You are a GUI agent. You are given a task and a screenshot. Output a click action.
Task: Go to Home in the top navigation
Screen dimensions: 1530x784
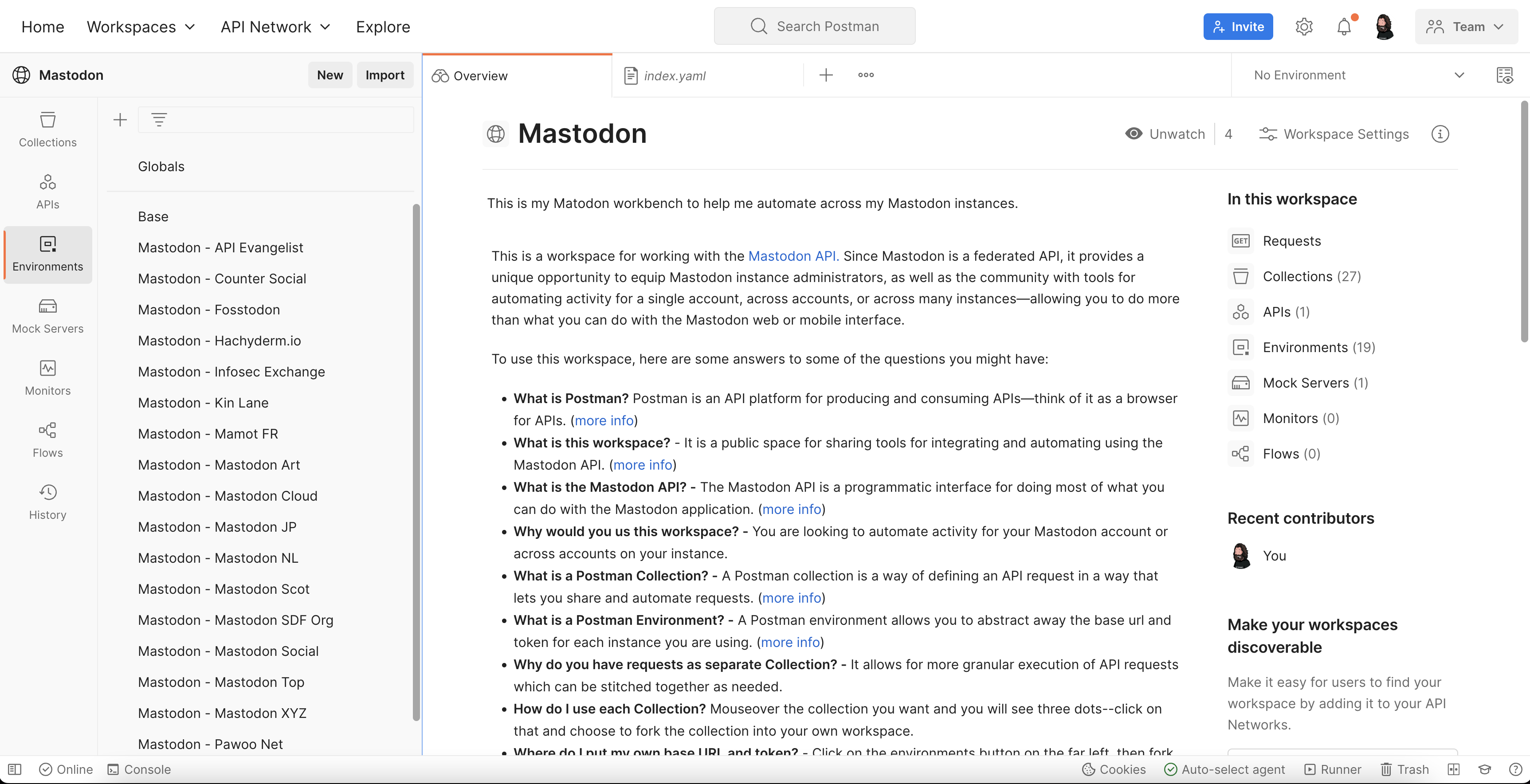pyautogui.click(x=43, y=27)
